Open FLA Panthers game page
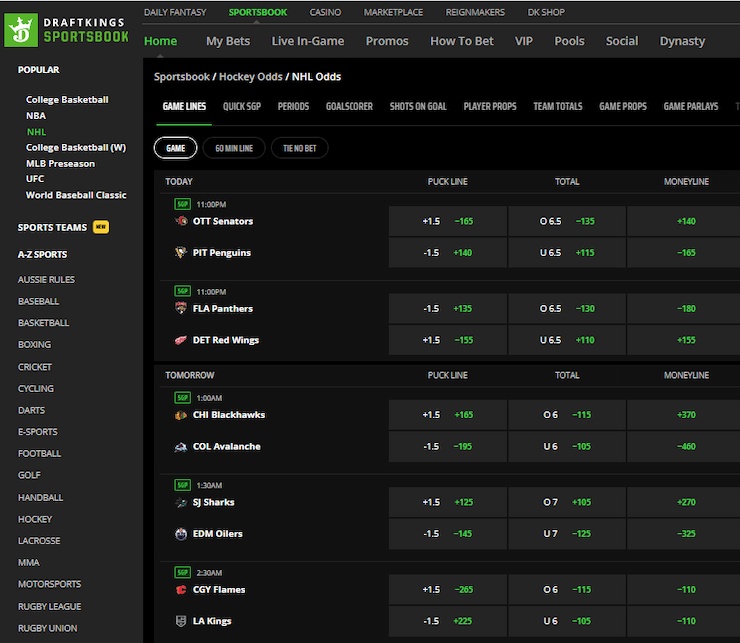Image resolution: width=740 pixels, height=643 pixels. [223, 309]
